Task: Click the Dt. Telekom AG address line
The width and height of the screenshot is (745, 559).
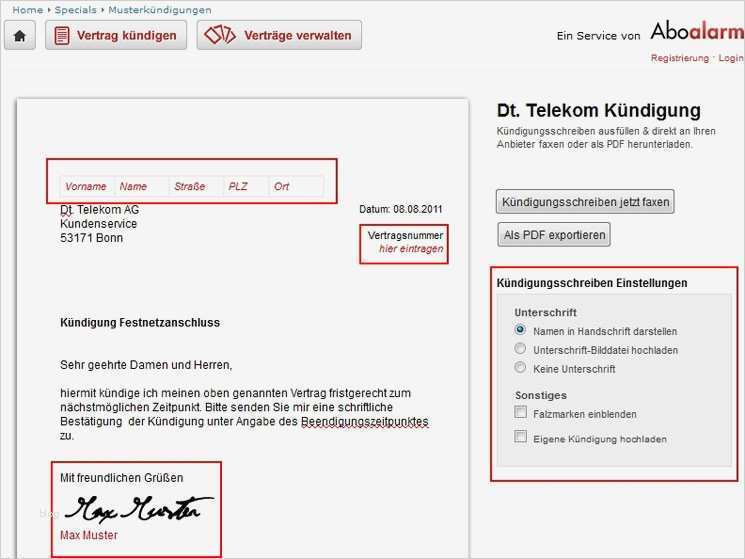Action: click(99, 209)
